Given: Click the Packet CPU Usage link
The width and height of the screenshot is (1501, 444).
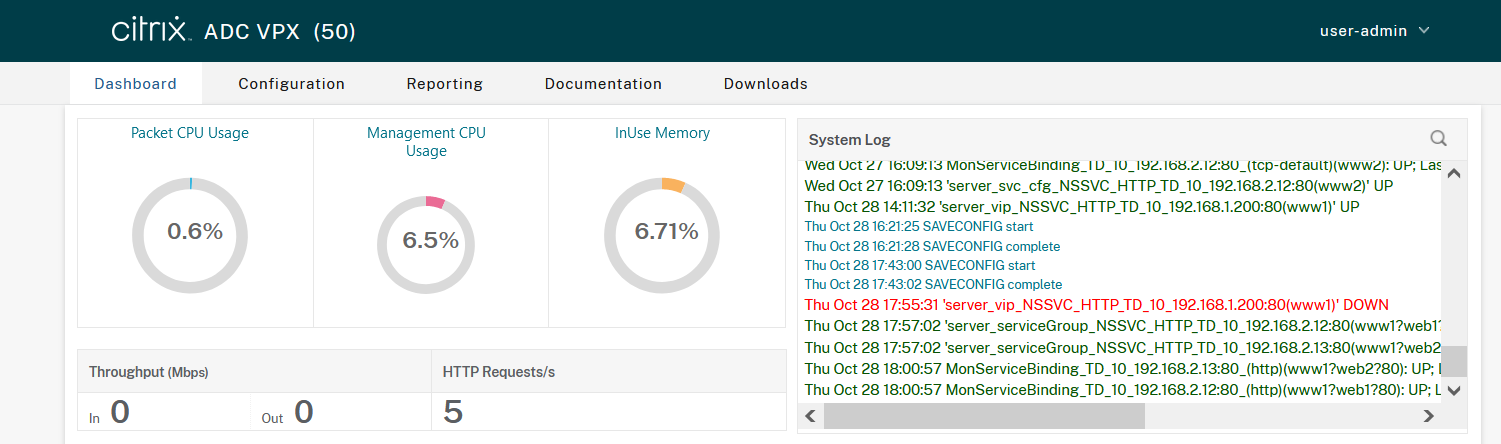Looking at the screenshot, I should coord(190,133).
